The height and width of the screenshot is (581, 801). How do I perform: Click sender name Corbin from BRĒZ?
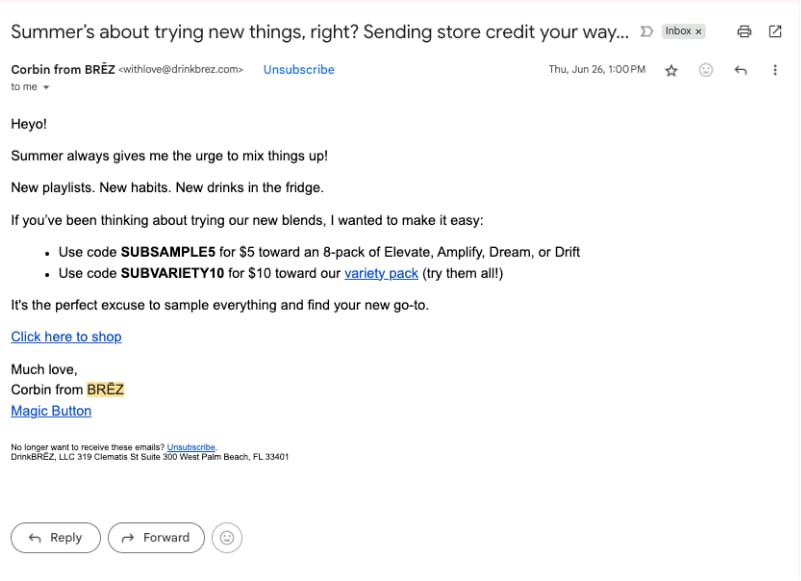point(63,69)
